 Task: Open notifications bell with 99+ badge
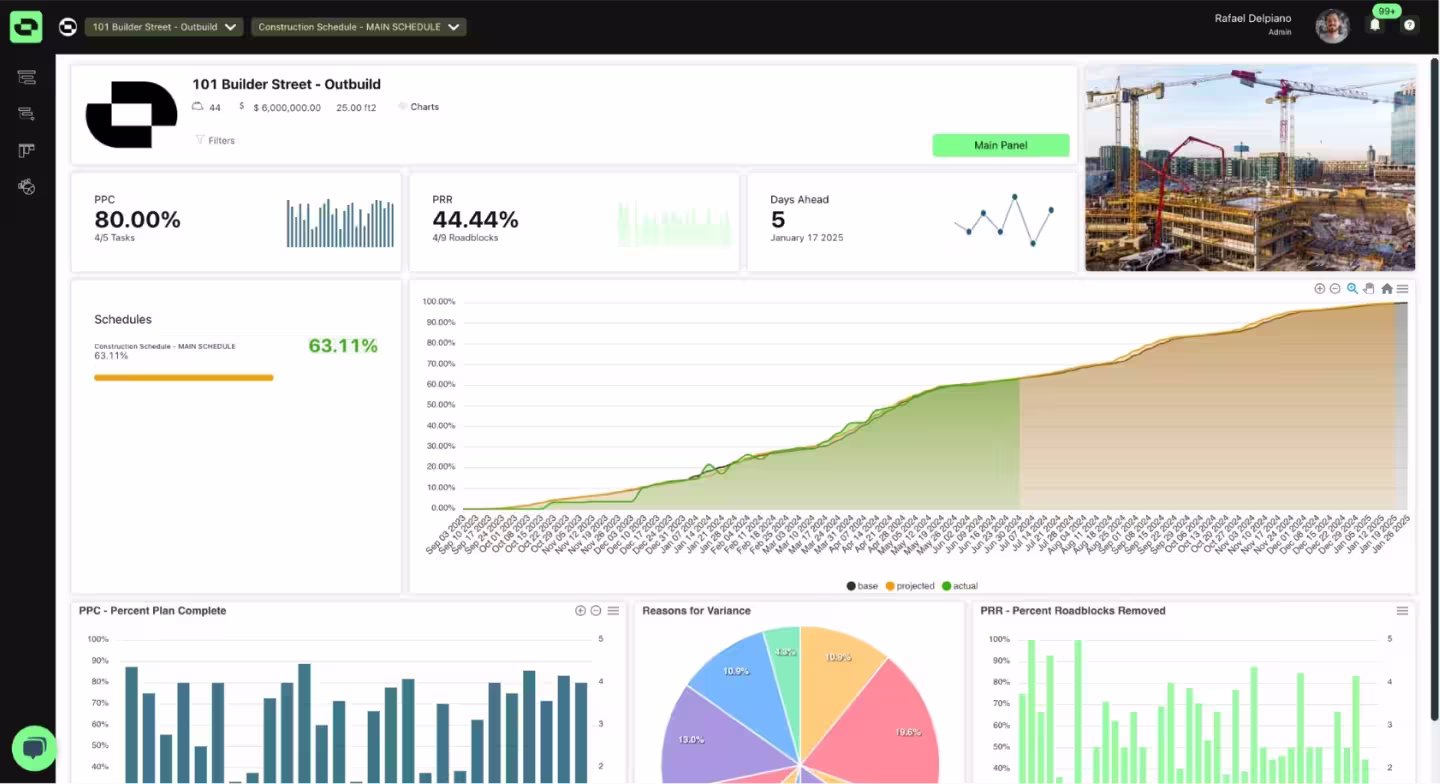pos(1375,25)
